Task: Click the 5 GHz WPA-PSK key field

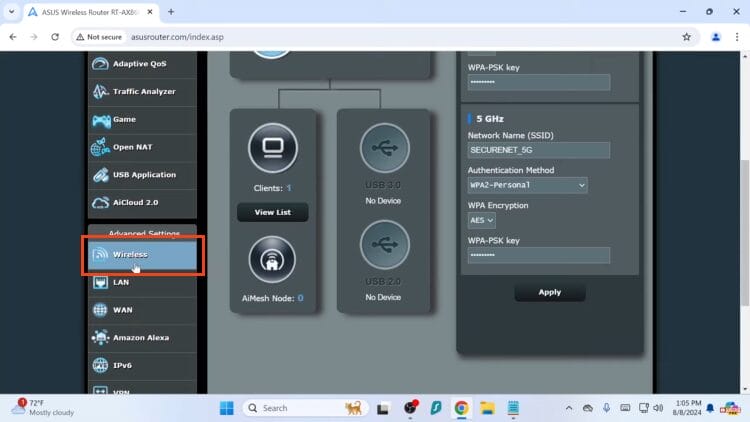Action: coord(539,255)
